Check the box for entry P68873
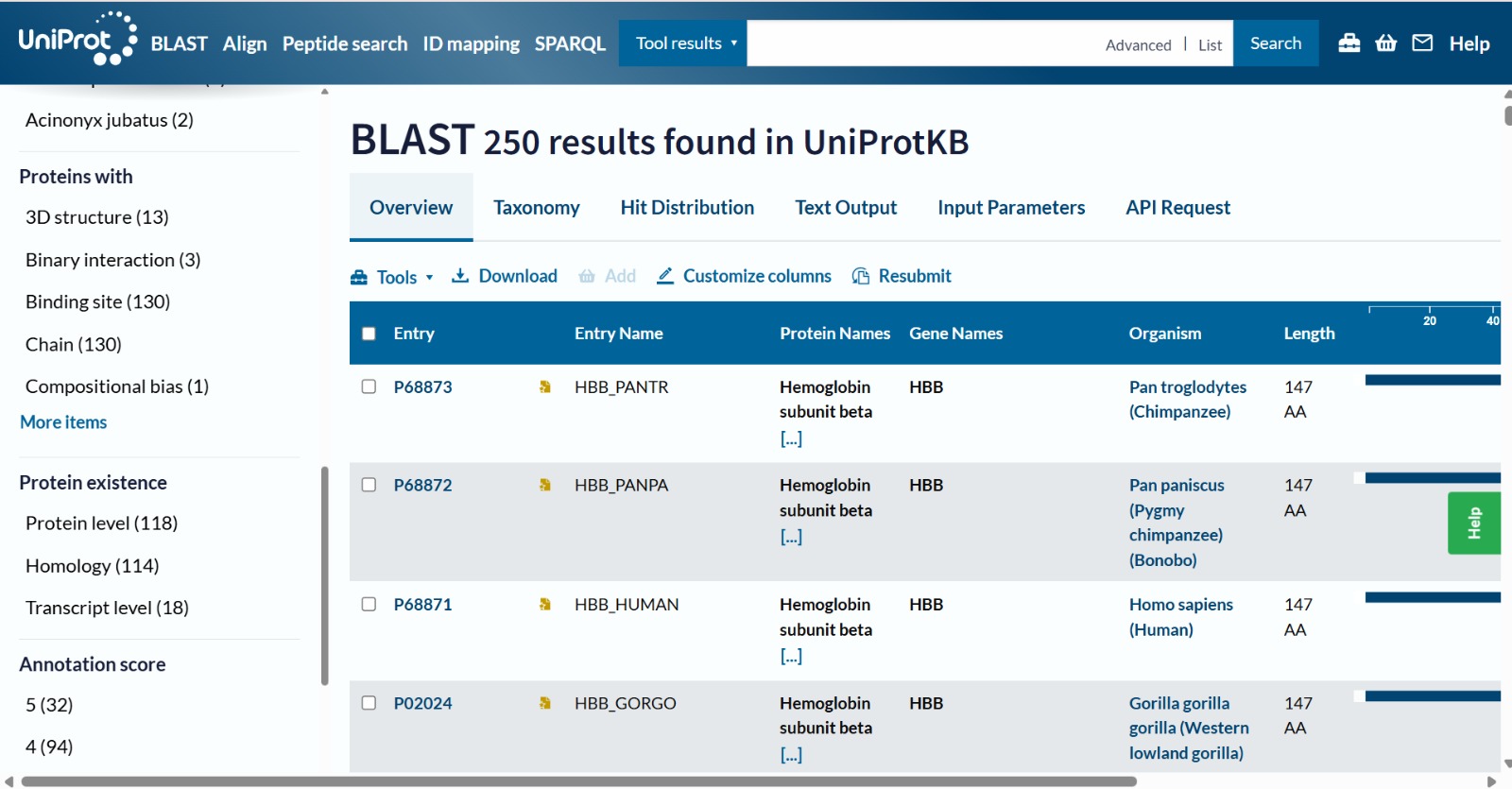Screen dimensions: 1512x789 point(369,387)
